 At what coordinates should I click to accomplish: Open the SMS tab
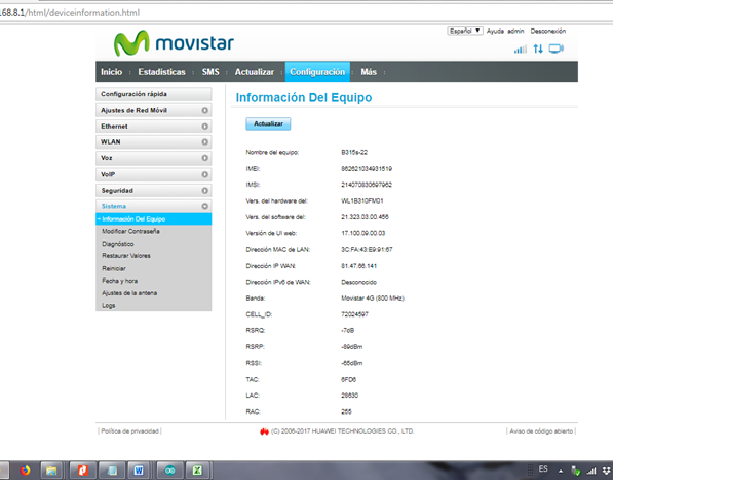click(x=210, y=72)
